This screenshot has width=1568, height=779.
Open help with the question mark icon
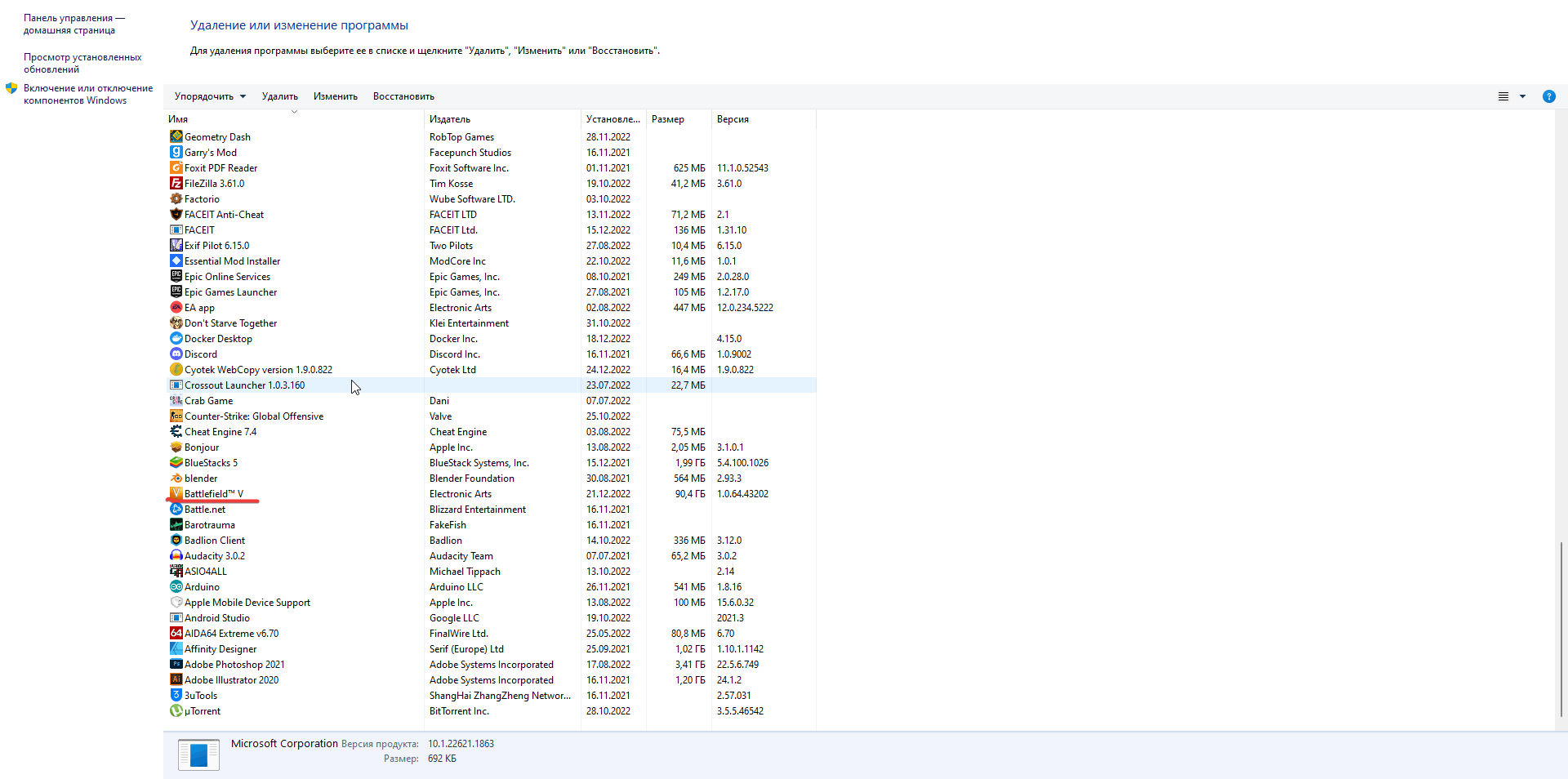(1548, 96)
